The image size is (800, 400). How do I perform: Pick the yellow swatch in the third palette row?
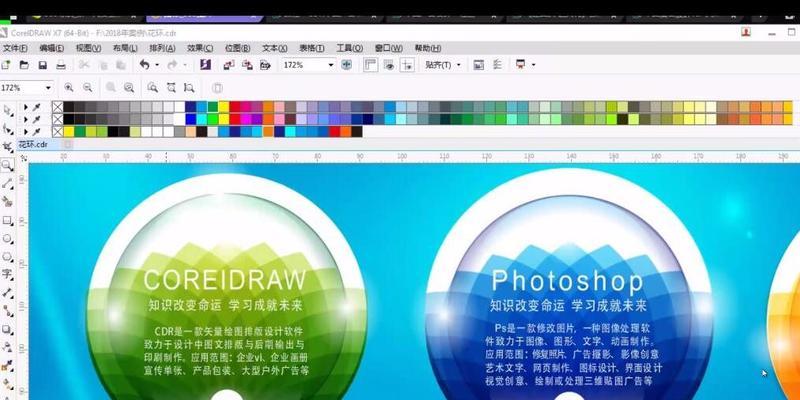coord(68,132)
